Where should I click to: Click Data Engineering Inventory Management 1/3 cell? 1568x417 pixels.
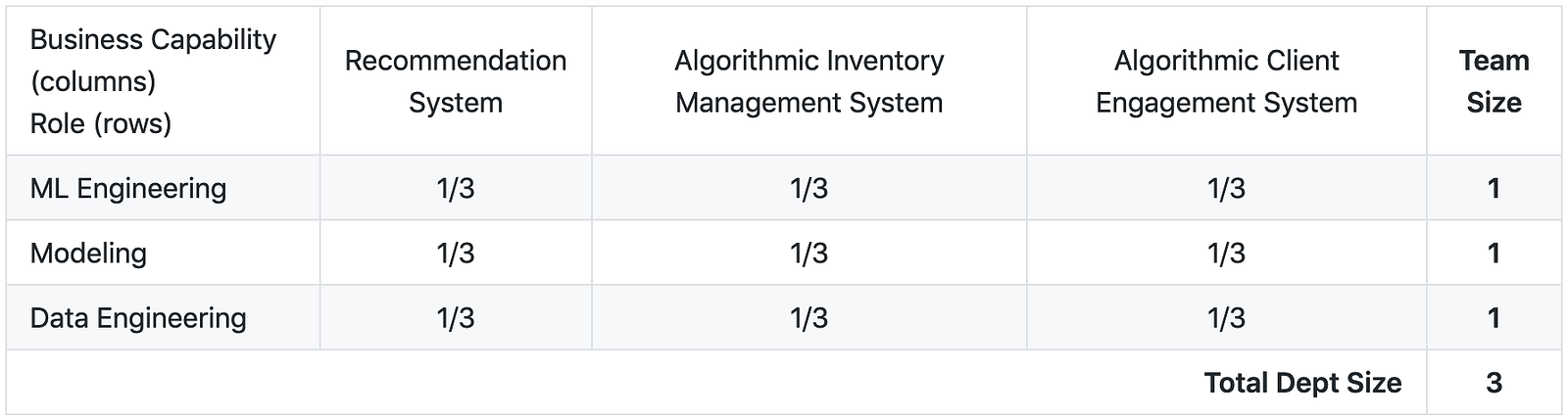808,318
